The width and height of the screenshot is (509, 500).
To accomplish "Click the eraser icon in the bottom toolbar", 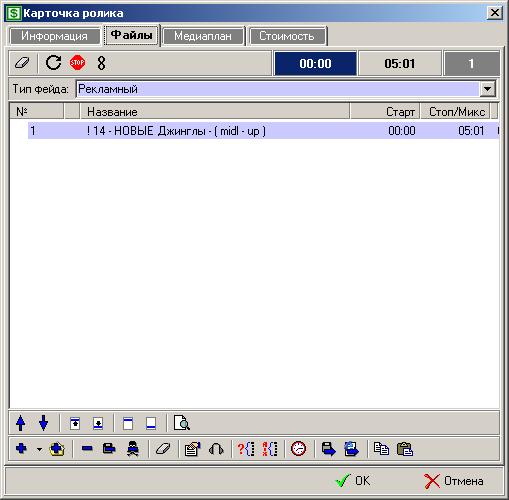I will point(163,449).
